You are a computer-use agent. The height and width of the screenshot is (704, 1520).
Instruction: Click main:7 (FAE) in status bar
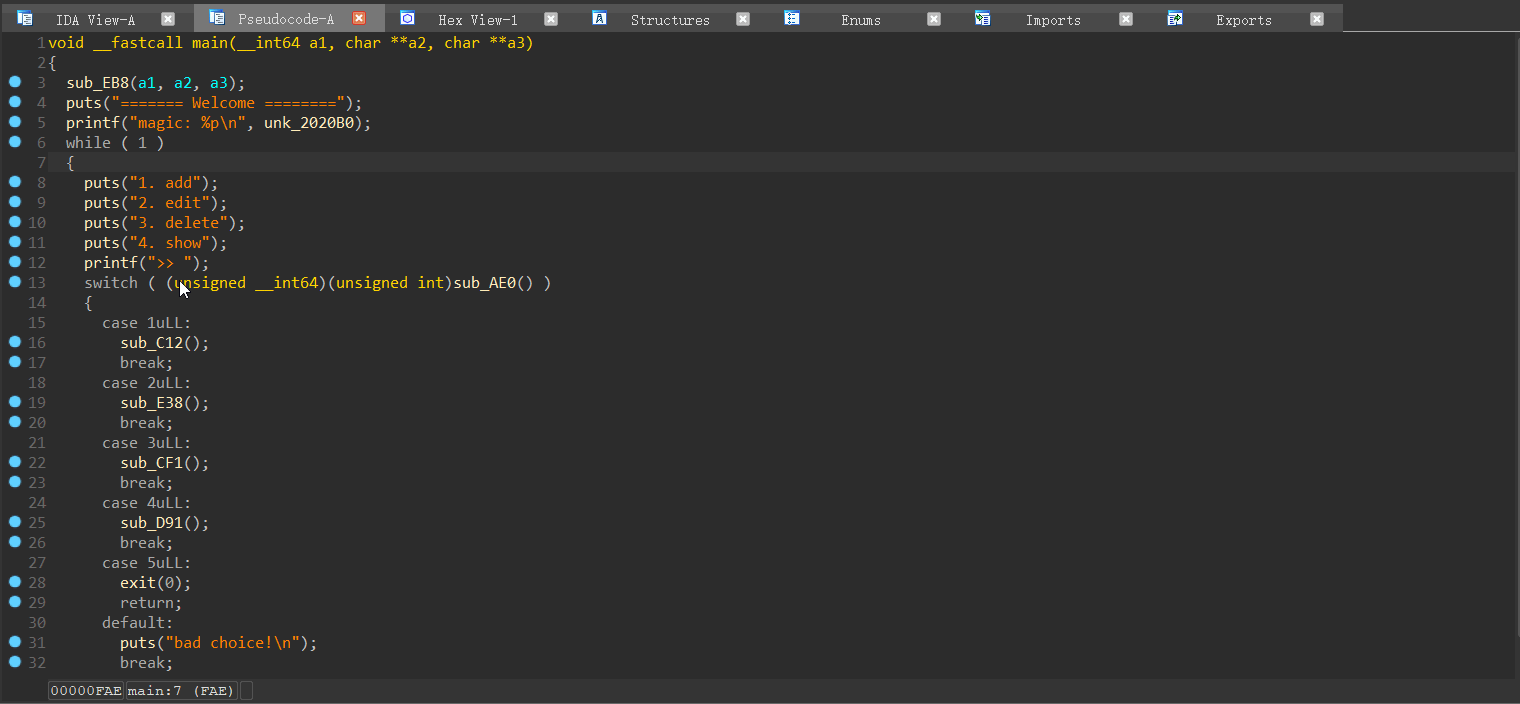point(182,691)
